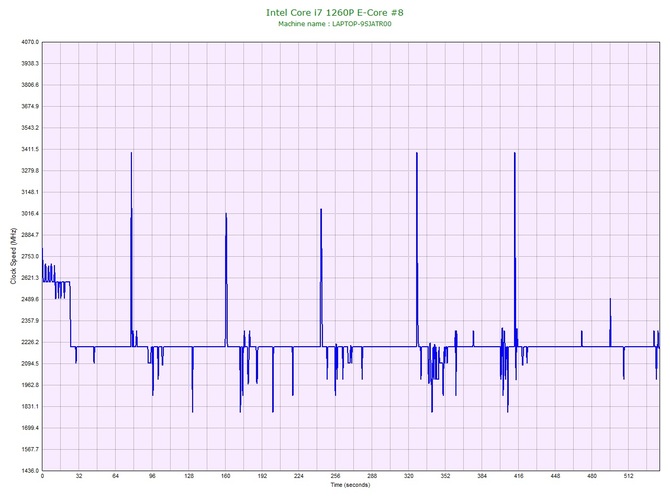Viewport: 670px width, 502px height.
Task: Click the 32 tick on time axis
Action: pyautogui.click(x=79, y=476)
